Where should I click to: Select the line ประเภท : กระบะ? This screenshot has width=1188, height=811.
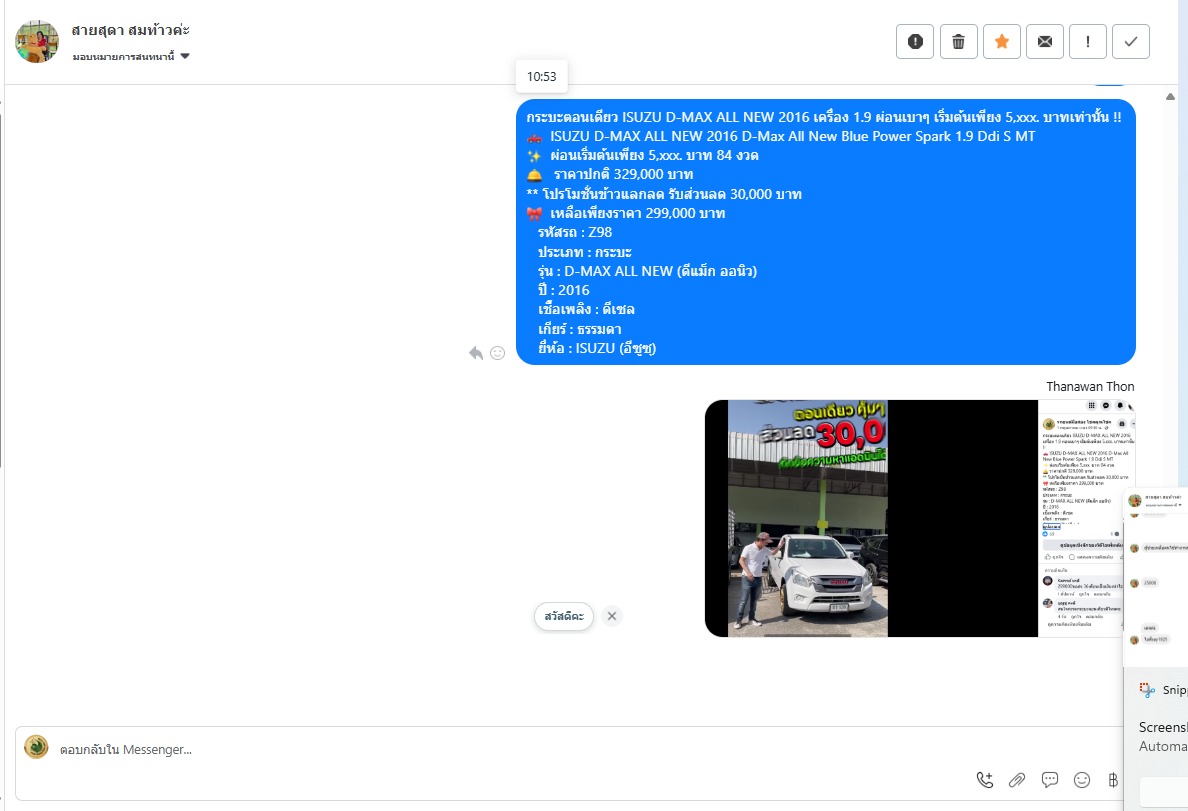[x=585, y=252]
